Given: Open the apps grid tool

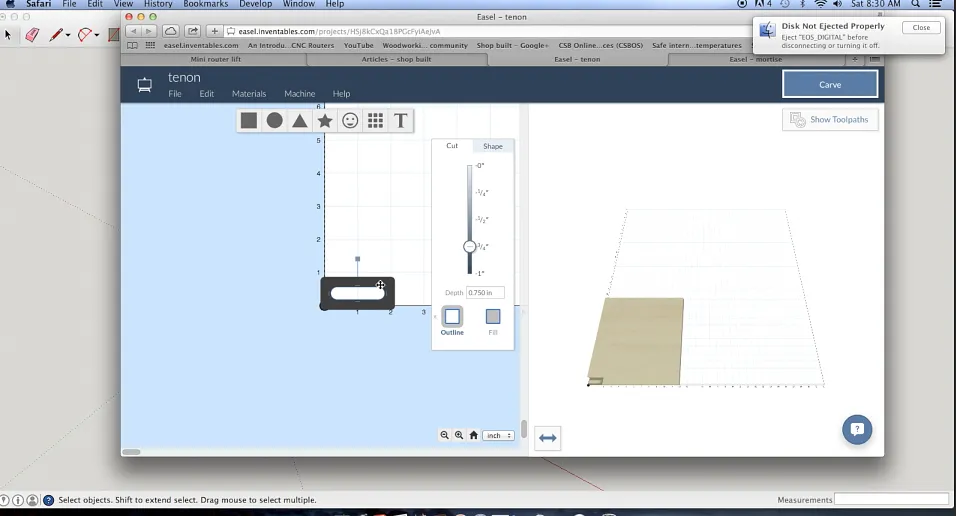Looking at the screenshot, I should pyautogui.click(x=376, y=121).
